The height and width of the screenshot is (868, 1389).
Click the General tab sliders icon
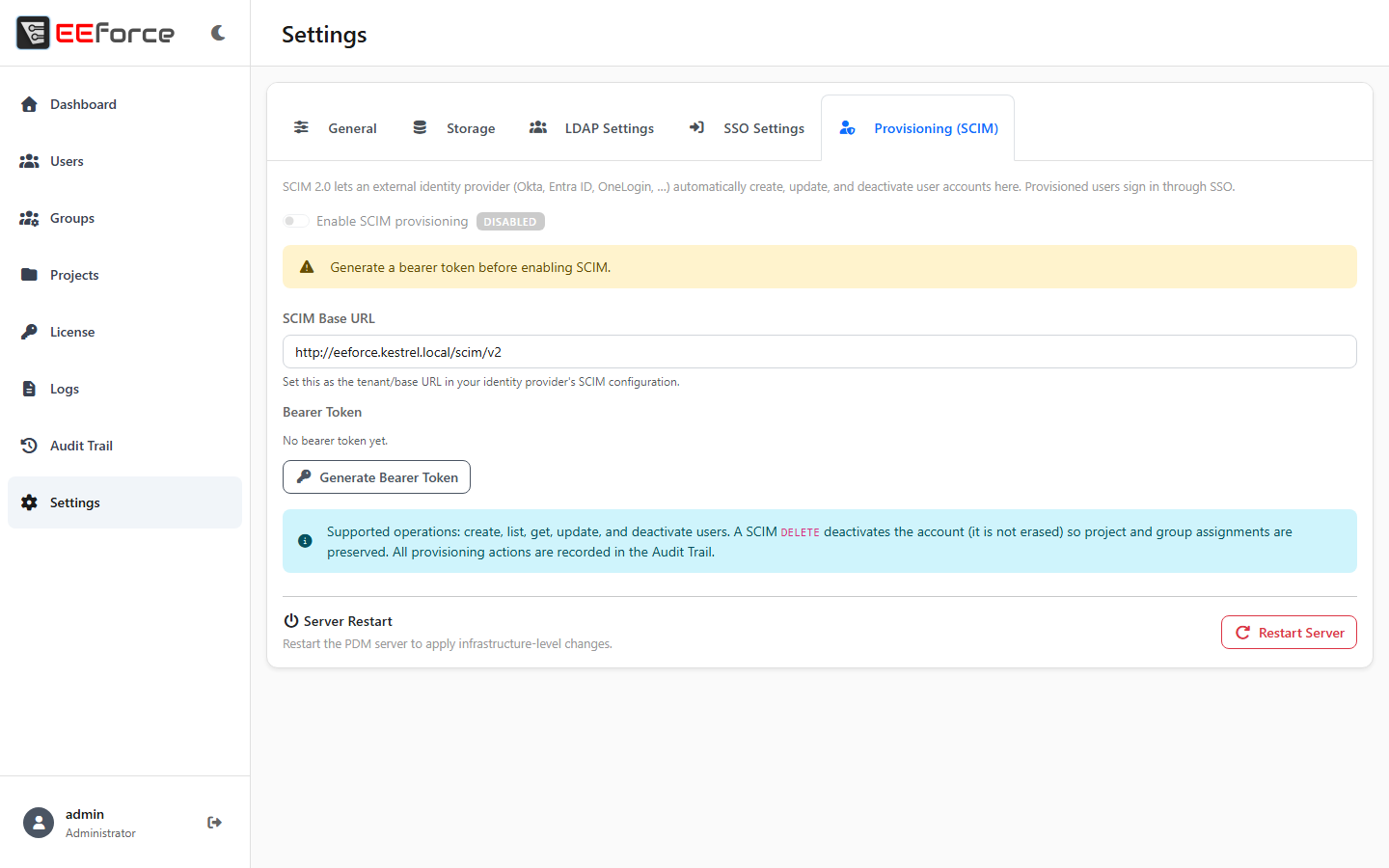[301, 127]
